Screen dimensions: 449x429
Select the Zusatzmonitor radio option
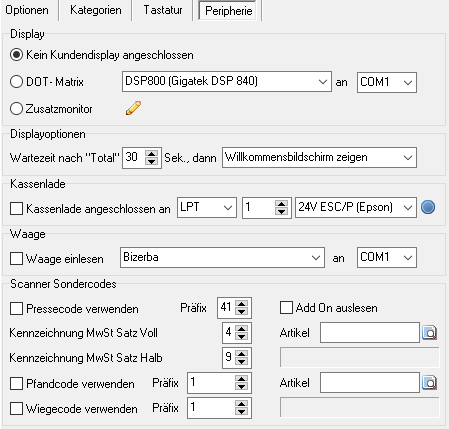16,109
